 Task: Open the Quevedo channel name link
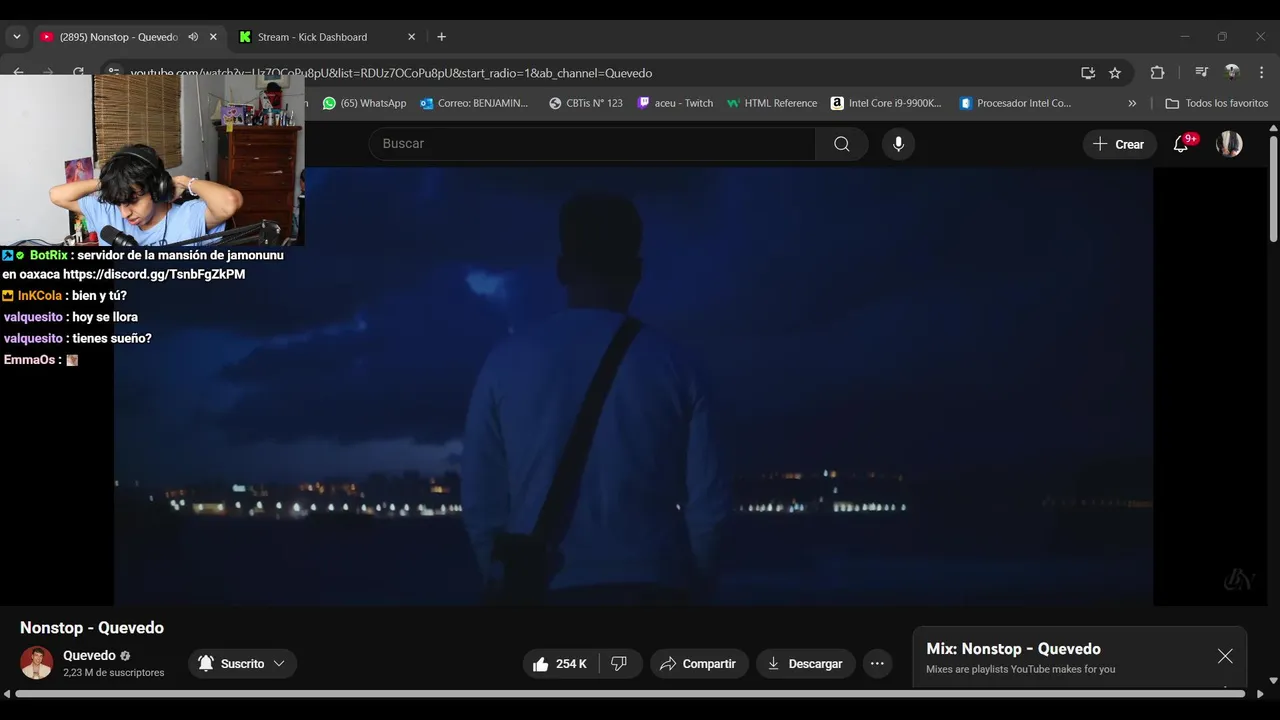[89, 656]
